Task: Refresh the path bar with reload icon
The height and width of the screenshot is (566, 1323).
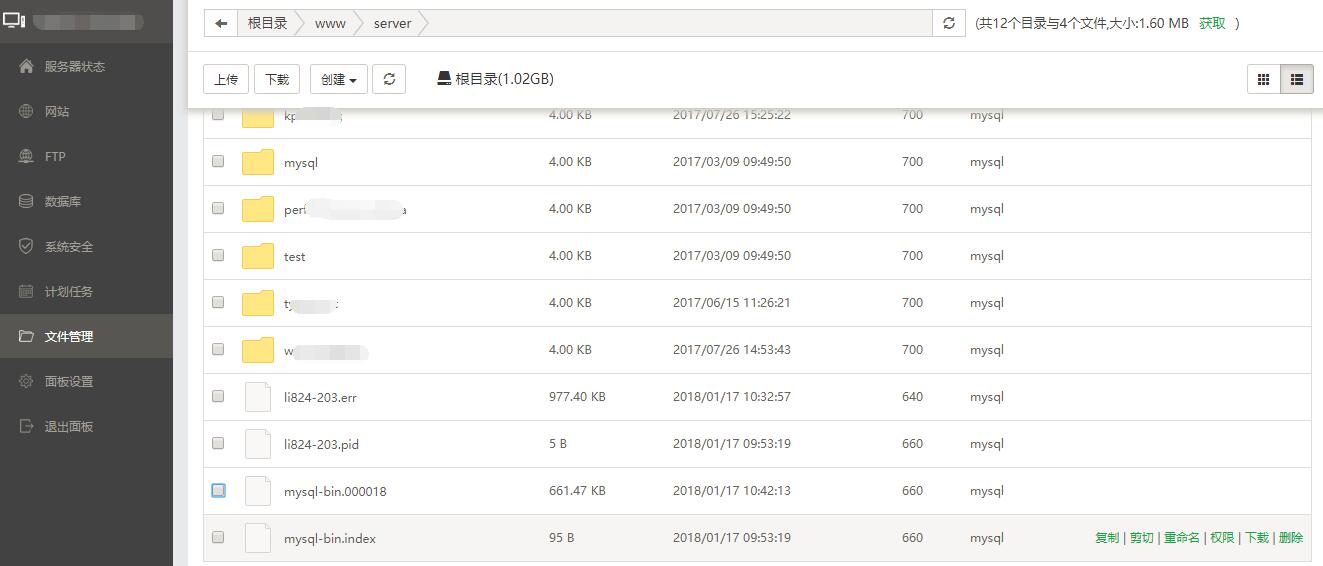Action: click(949, 23)
